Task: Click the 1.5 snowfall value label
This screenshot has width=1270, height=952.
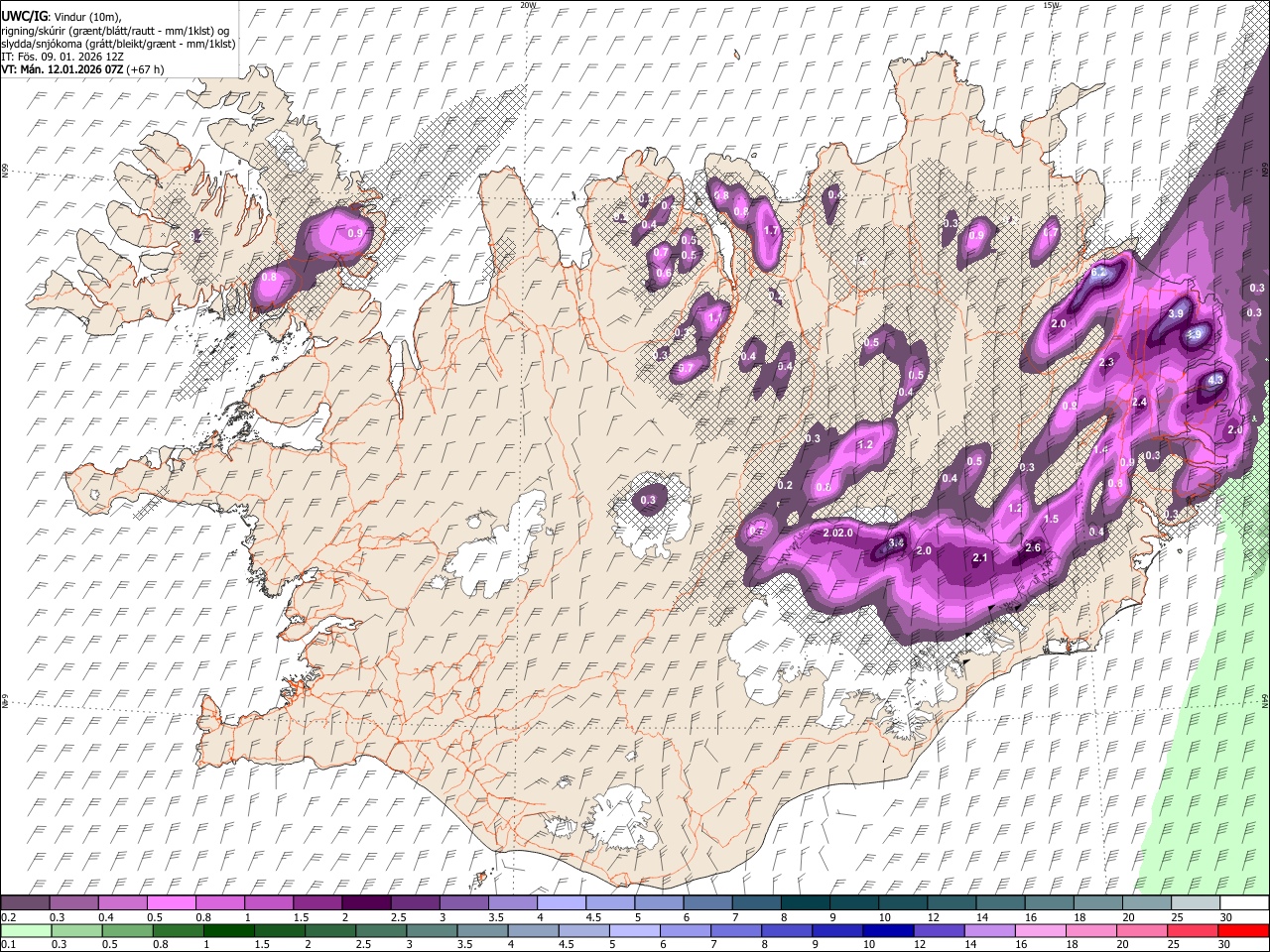Action: [1052, 519]
